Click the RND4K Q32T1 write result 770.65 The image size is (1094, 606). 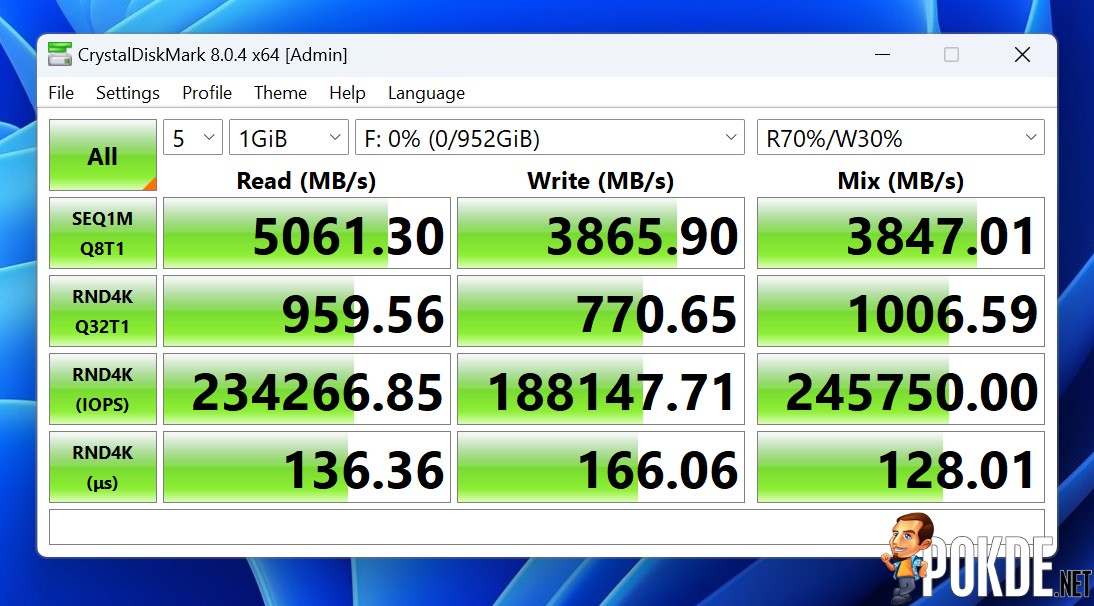(x=601, y=311)
